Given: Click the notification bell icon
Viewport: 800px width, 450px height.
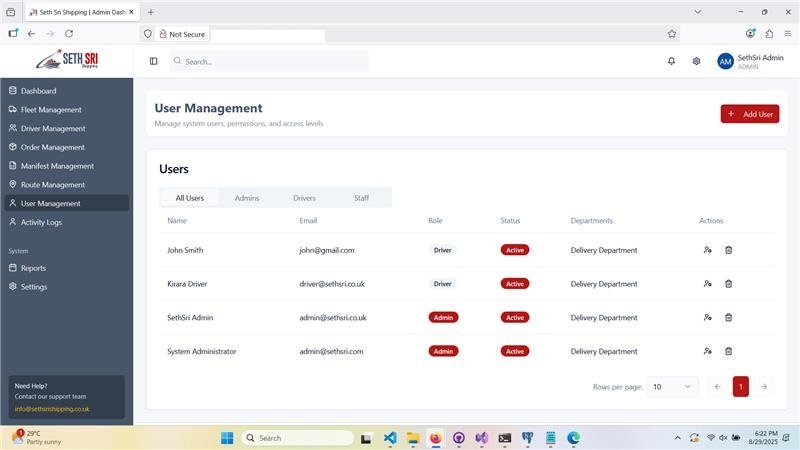Looking at the screenshot, I should point(671,61).
